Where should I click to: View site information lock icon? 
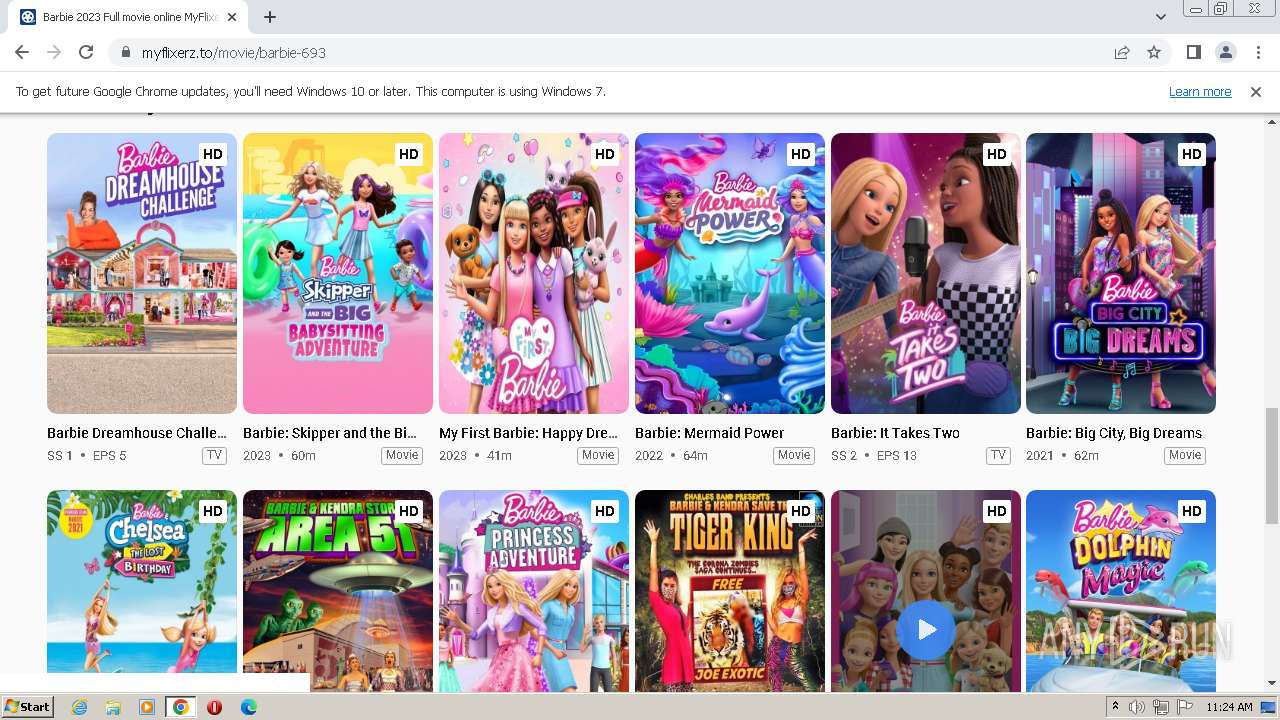[125, 52]
